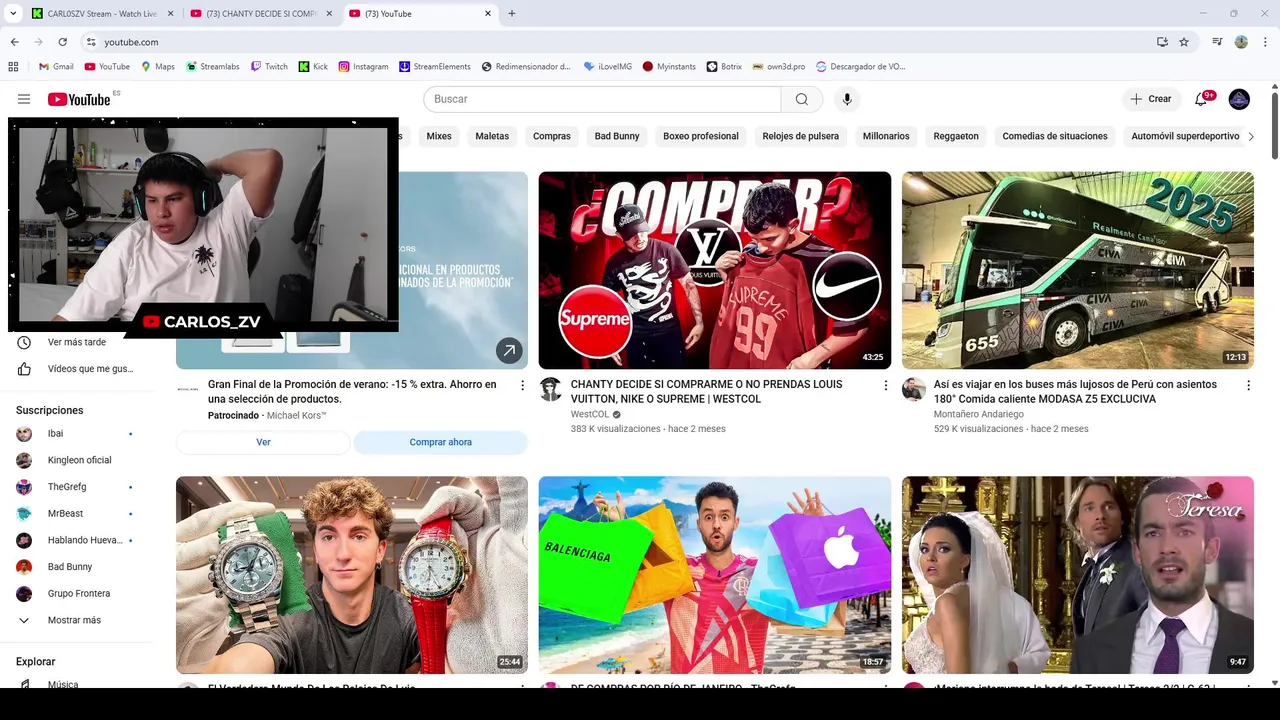The image size is (1280, 720).
Task: Open the YouTube hamburger guide menu
Action: [x=24, y=99]
